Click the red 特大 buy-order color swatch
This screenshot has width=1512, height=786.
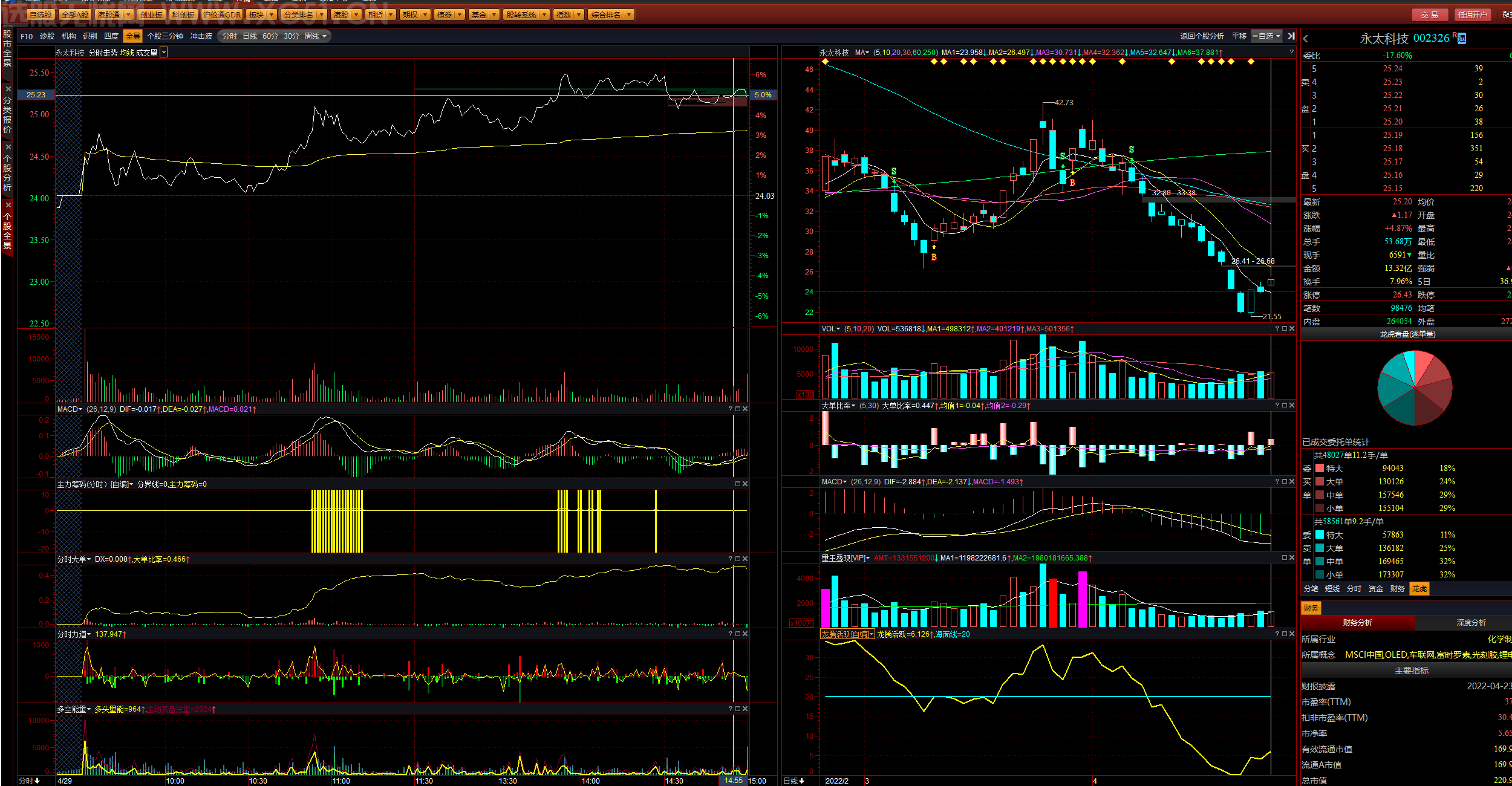(x=1320, y=469)
